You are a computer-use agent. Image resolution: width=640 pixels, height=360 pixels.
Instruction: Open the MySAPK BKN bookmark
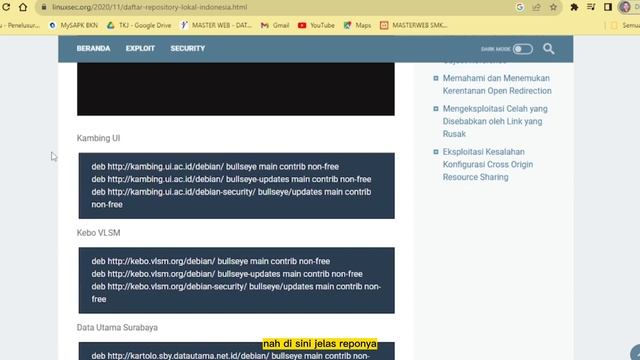74,25
